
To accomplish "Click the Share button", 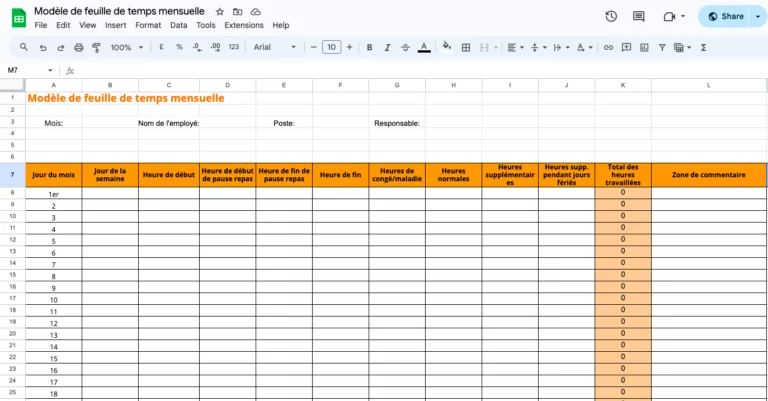I will pyautogui.click(x=726, y=16).
